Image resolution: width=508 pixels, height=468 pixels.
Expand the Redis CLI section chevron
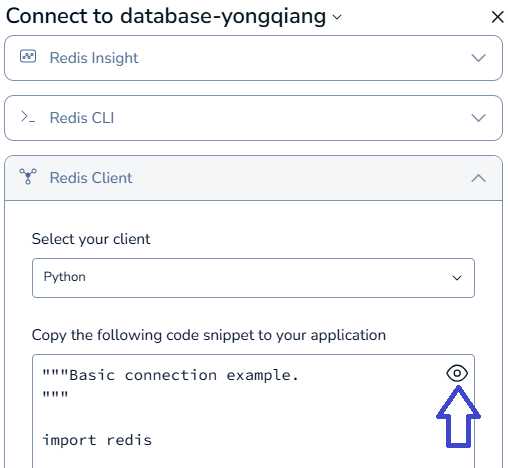pos(478,118)
